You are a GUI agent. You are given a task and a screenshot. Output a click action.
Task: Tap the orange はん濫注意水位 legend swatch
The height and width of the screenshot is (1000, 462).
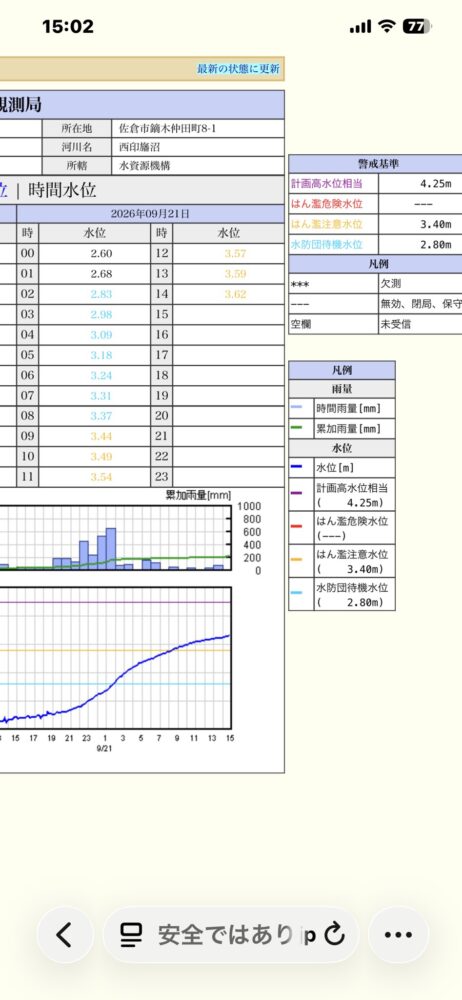coord(296,561)
